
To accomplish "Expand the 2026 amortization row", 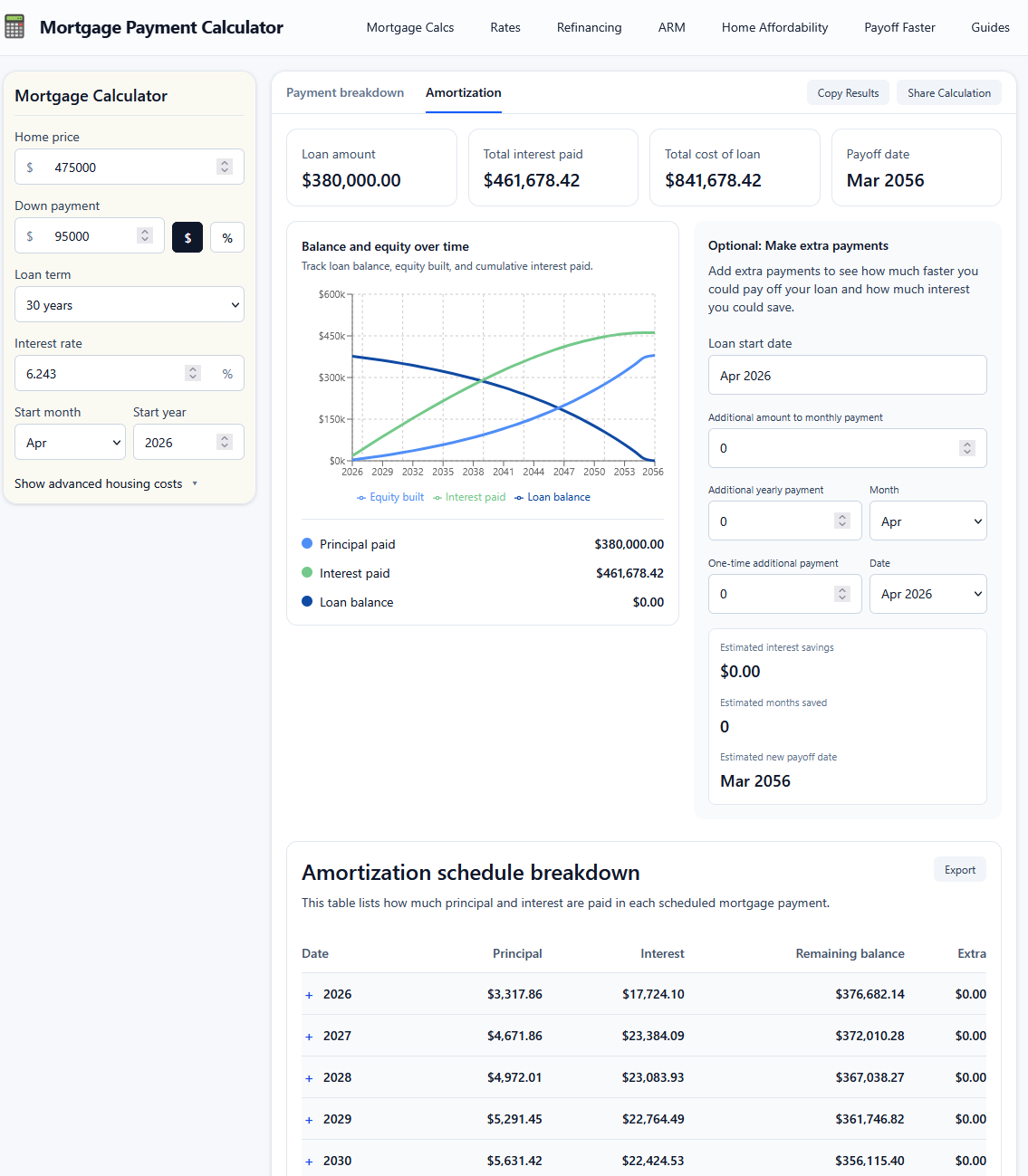I will tap(309, 995).
